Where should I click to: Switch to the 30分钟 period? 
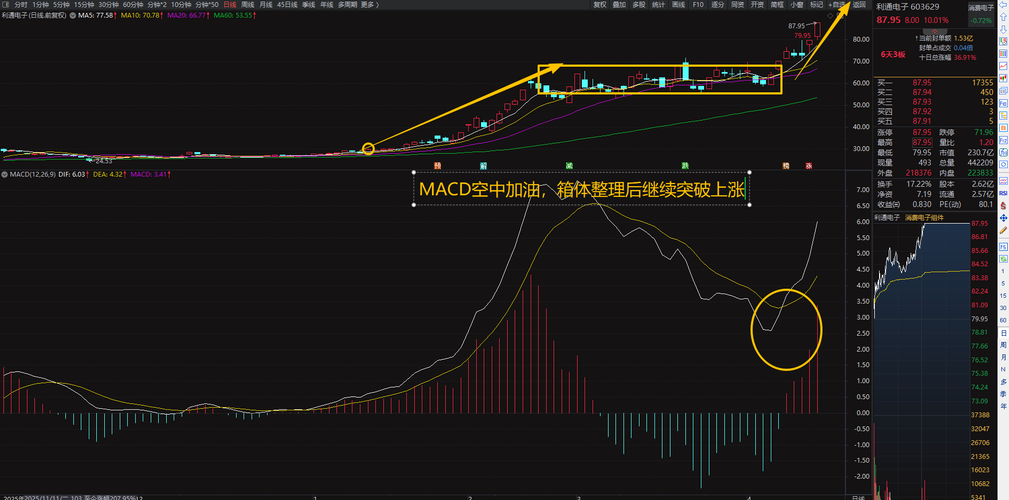pyautogui.click(x=109, y=5)
